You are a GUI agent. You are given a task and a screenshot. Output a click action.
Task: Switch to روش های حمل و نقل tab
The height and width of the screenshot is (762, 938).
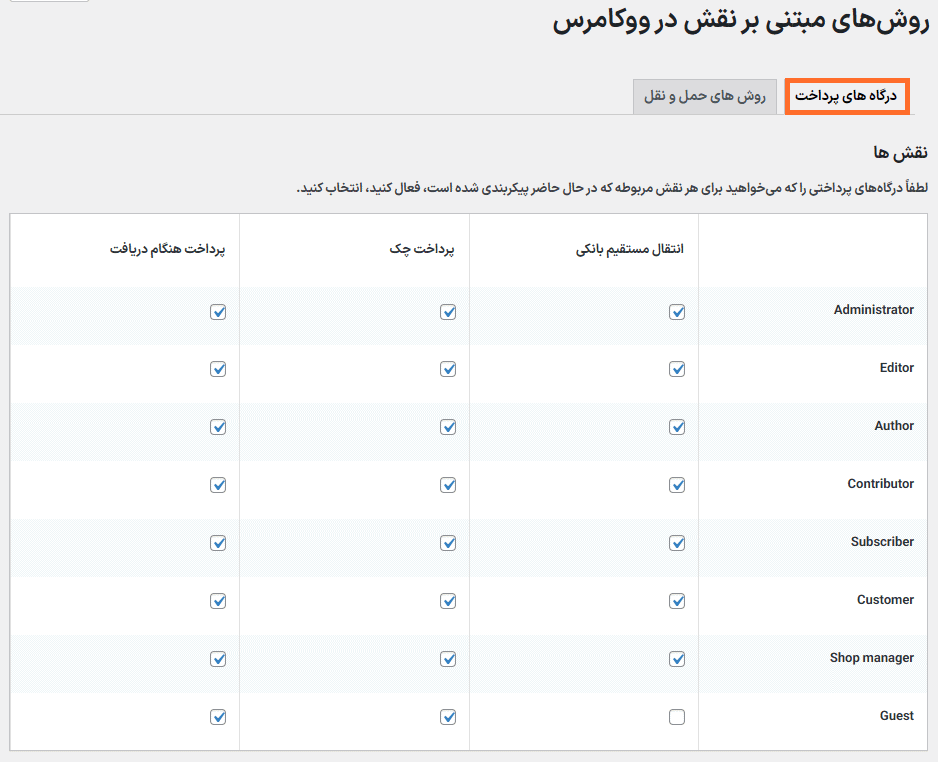[x=704, y=97]
